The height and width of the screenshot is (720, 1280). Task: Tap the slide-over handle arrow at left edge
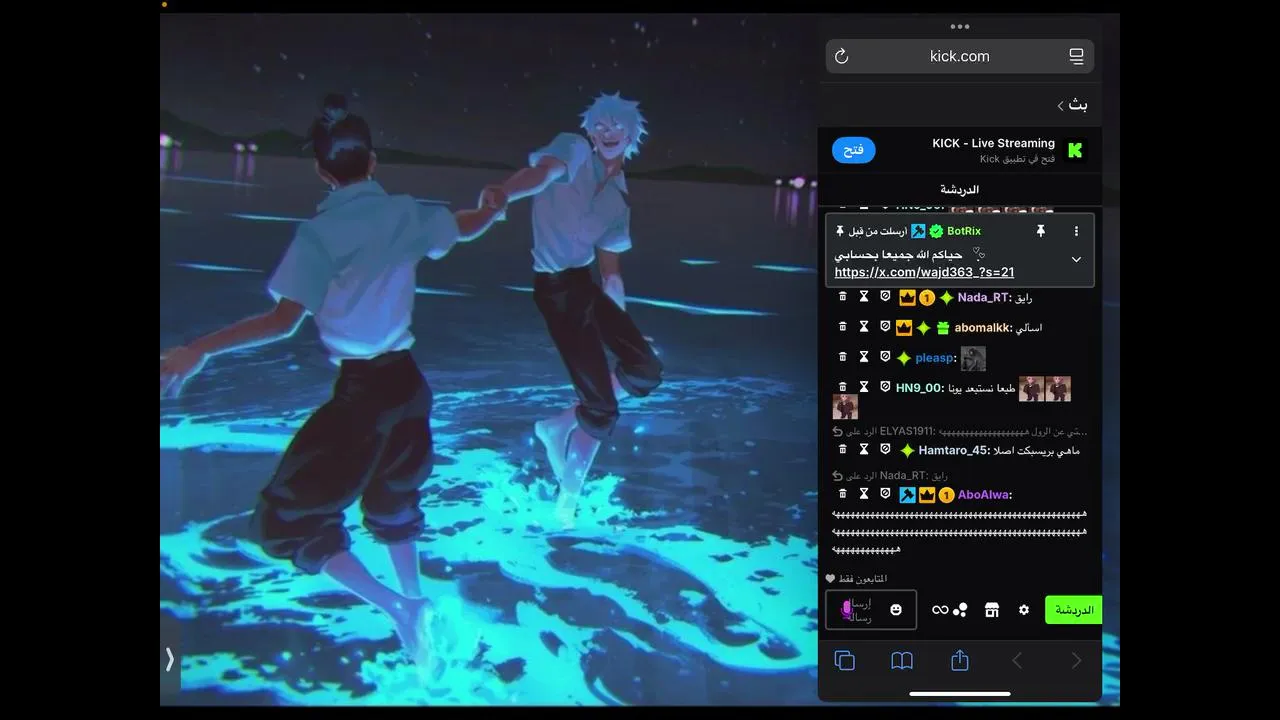[x=170, y=659]
